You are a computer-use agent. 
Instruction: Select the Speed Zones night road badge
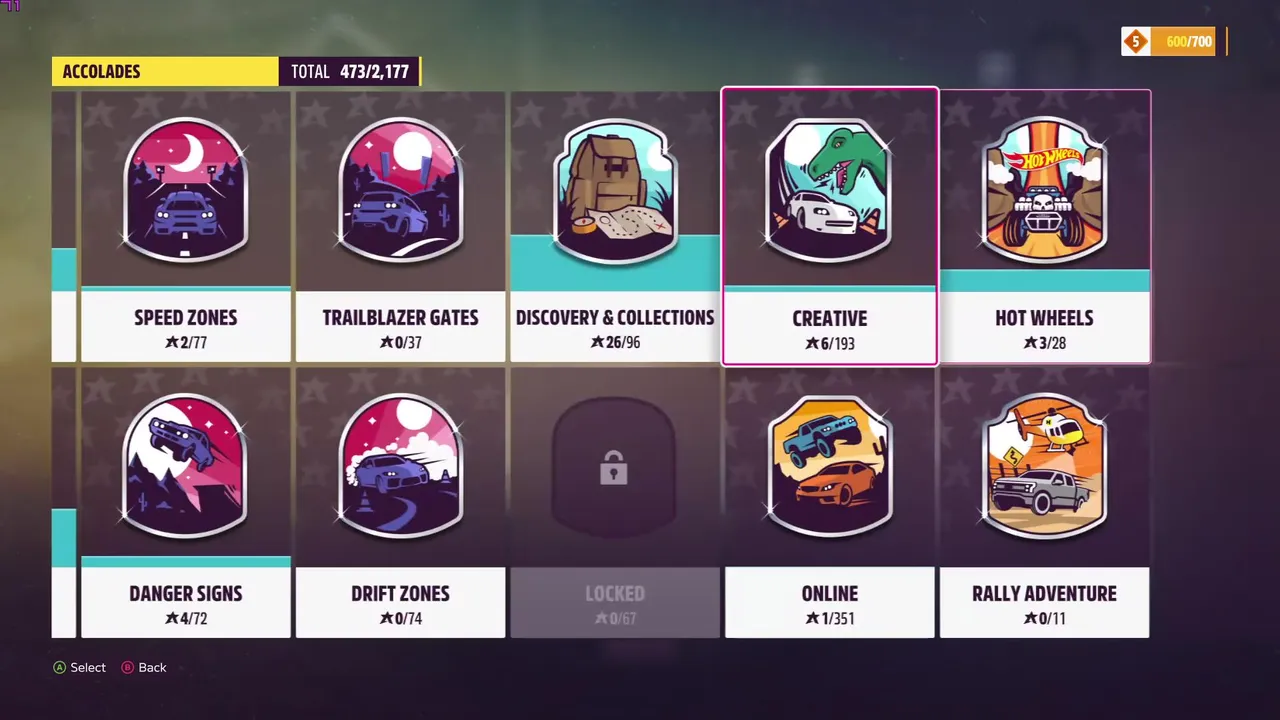pyautogui.click(x=186, y=190)
